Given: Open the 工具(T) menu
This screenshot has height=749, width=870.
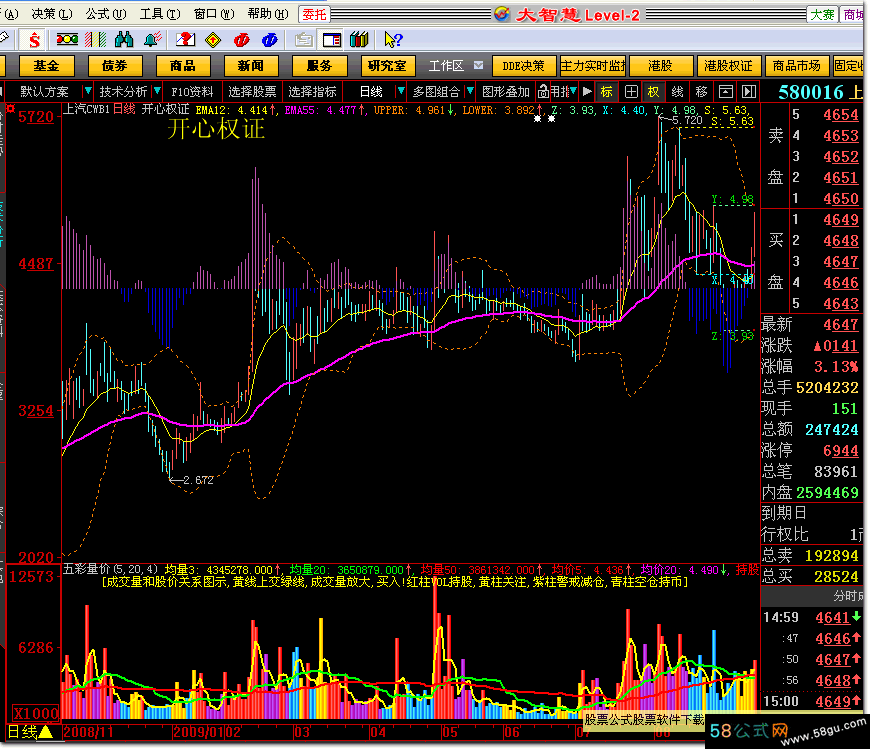Looking at the screenshot, I should coord(160,14).
